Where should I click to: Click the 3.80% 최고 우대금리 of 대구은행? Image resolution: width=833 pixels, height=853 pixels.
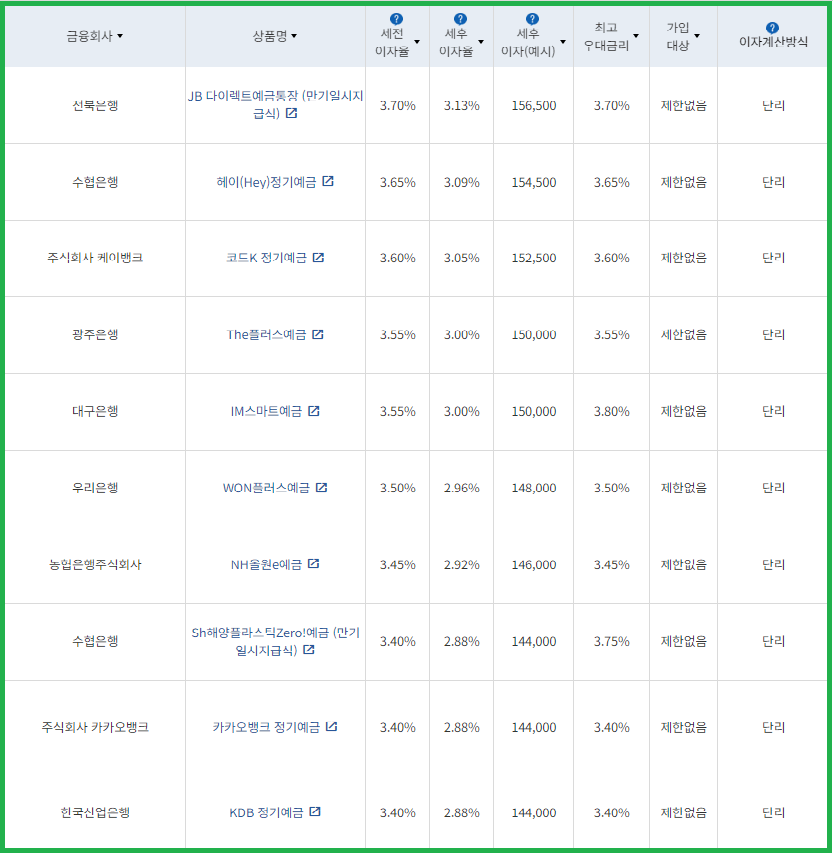[612, 411]
